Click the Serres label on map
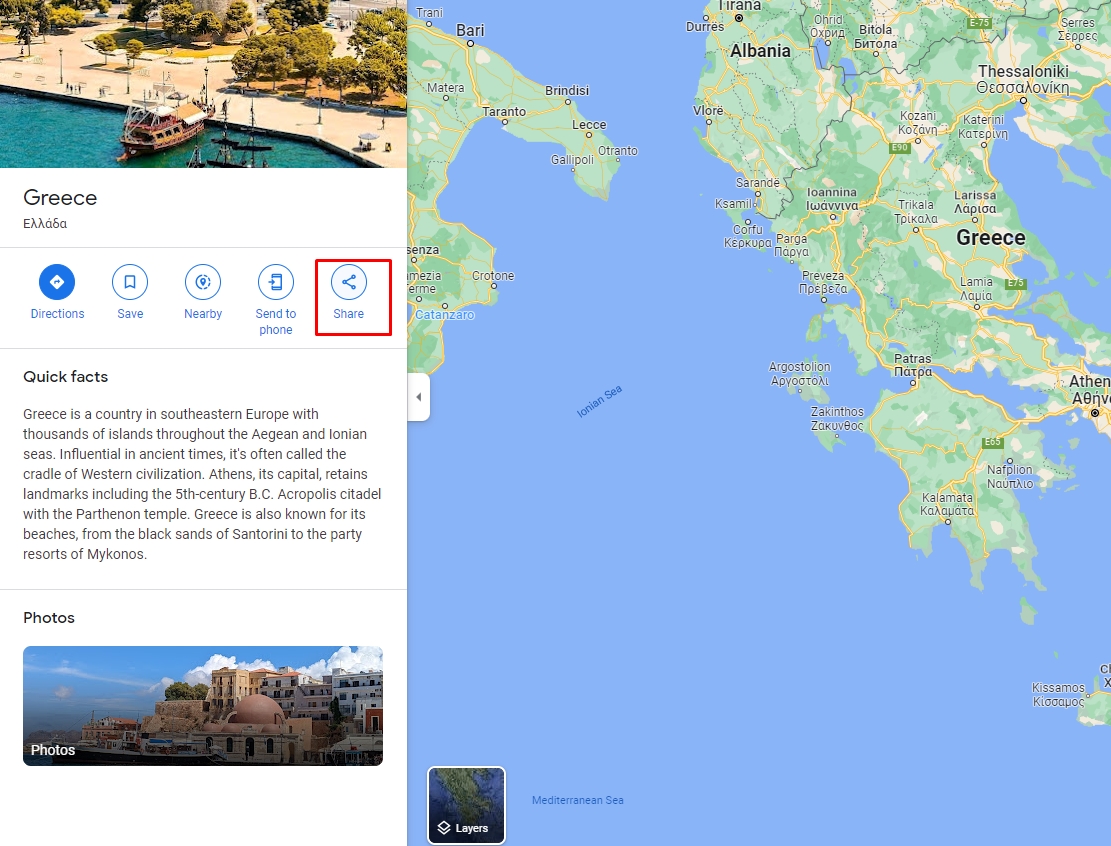This screenshot has height=846, width=1111. 1078,29
